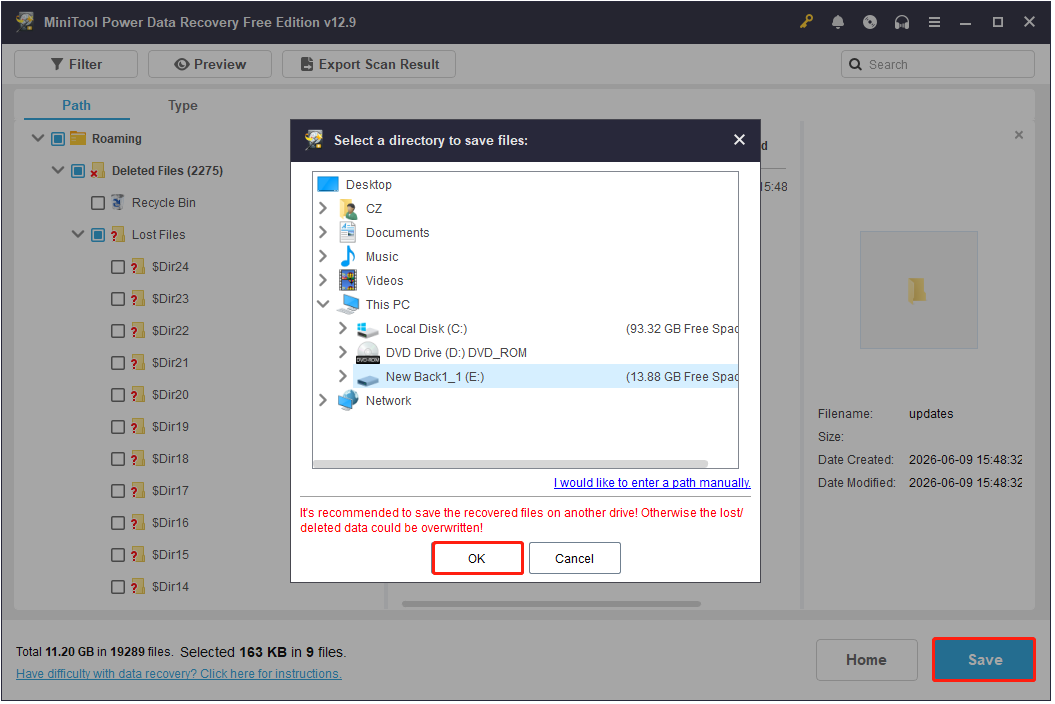1055x704 pixels.
Task: Click the Roaming folder icon
Action: pos(78,139)
